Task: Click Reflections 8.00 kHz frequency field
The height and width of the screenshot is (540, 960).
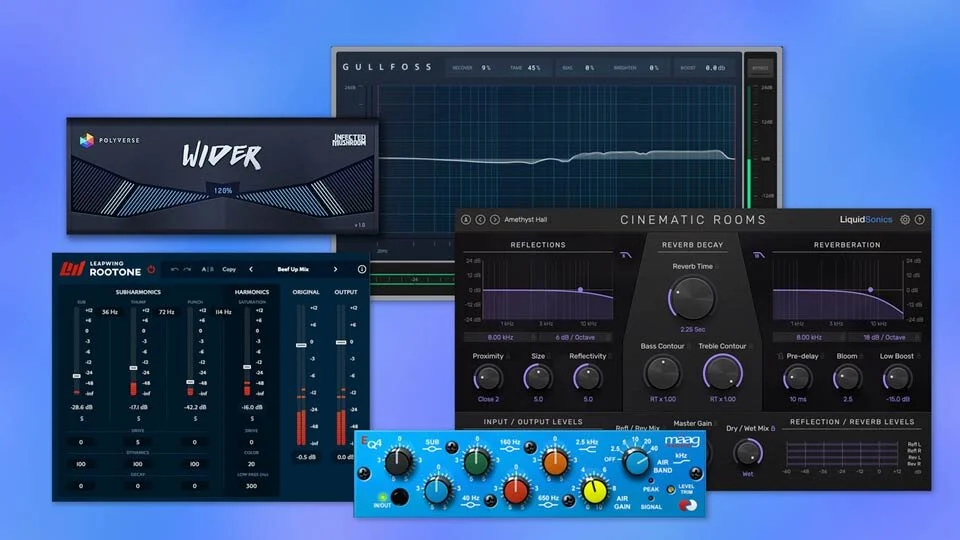Action: pos(500,337)
